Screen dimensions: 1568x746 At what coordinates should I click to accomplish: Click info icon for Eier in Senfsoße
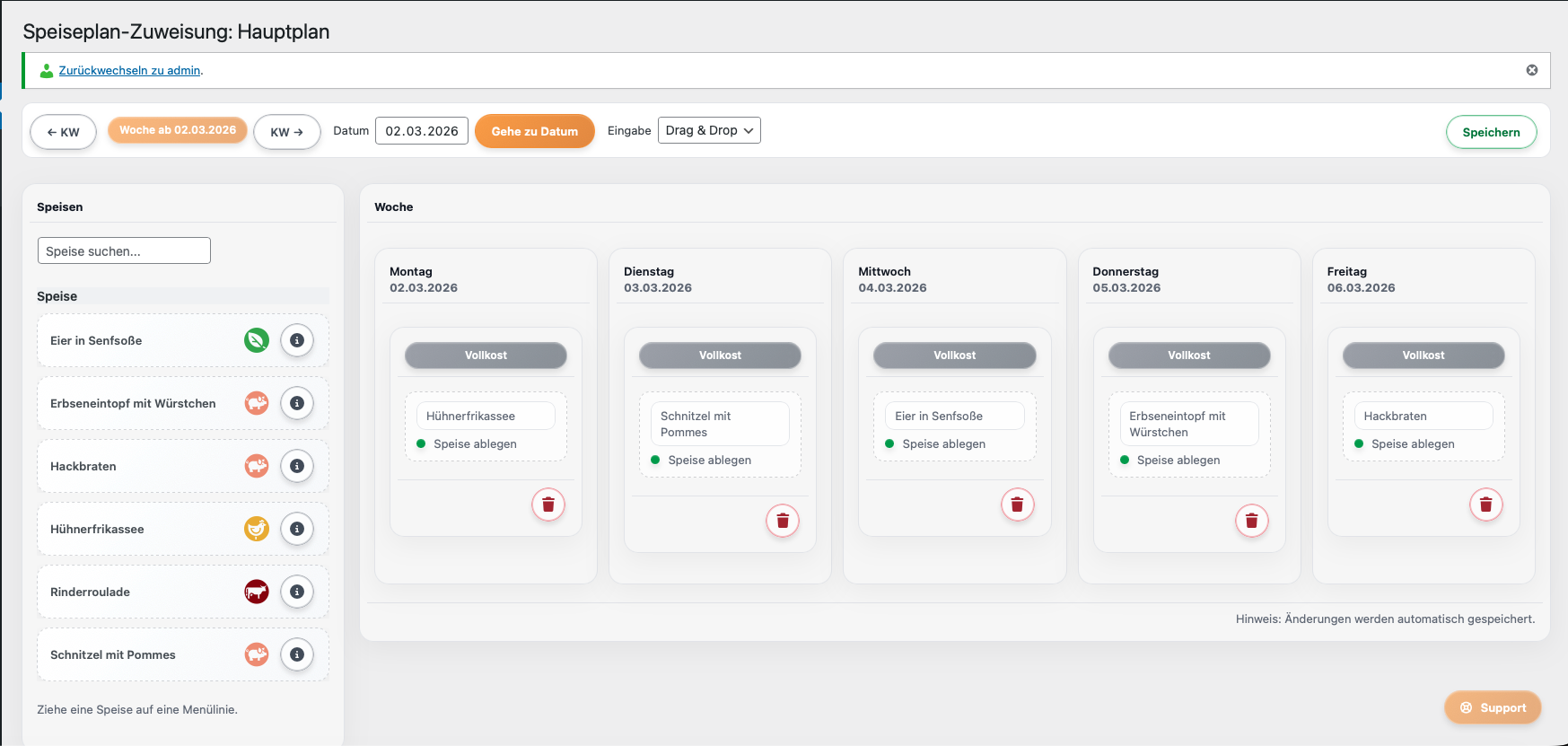[x=297, y=341]
